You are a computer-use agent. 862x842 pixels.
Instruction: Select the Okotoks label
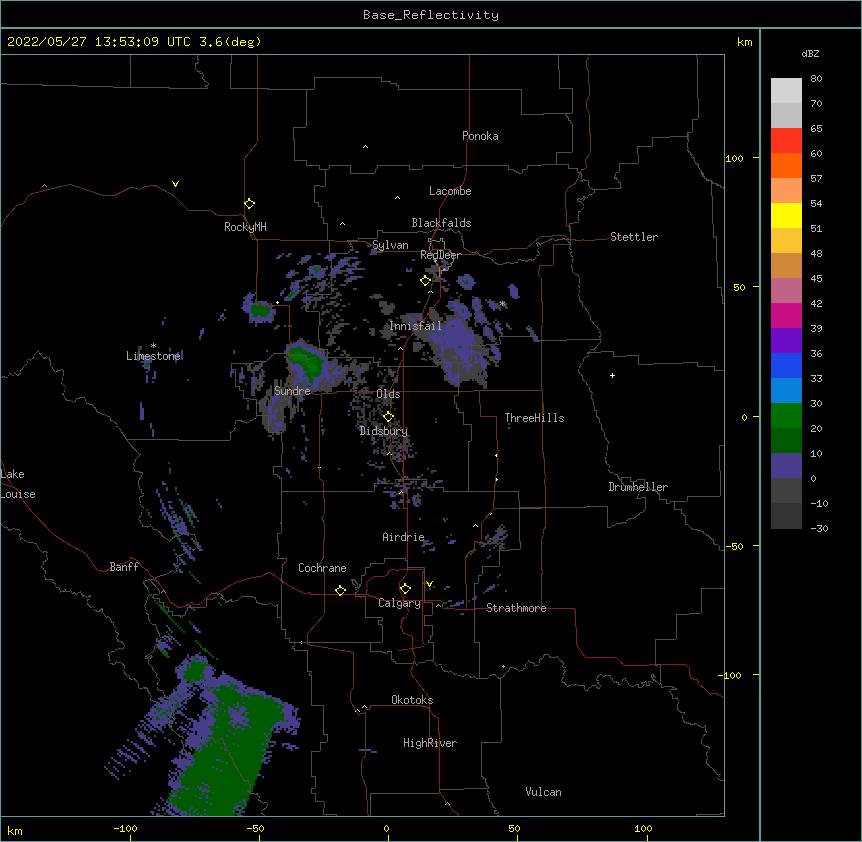[412, 700]
